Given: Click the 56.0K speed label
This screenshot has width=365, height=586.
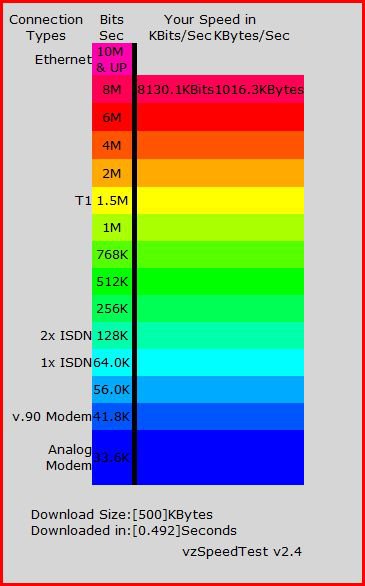Looking at the screenshot, I should point(112,390).
